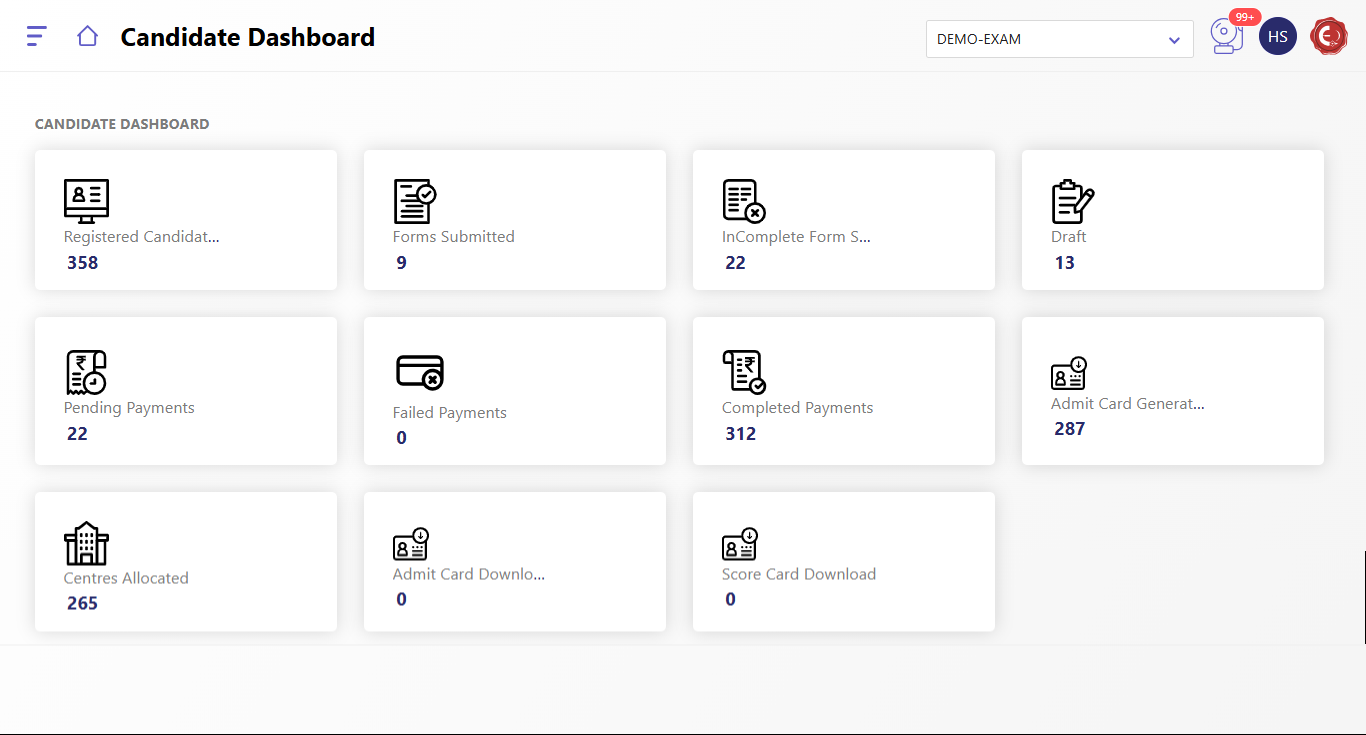Click the Failed Payments card icon
This screenshot has width=1366, height=735.
click(x=419, y=372)
